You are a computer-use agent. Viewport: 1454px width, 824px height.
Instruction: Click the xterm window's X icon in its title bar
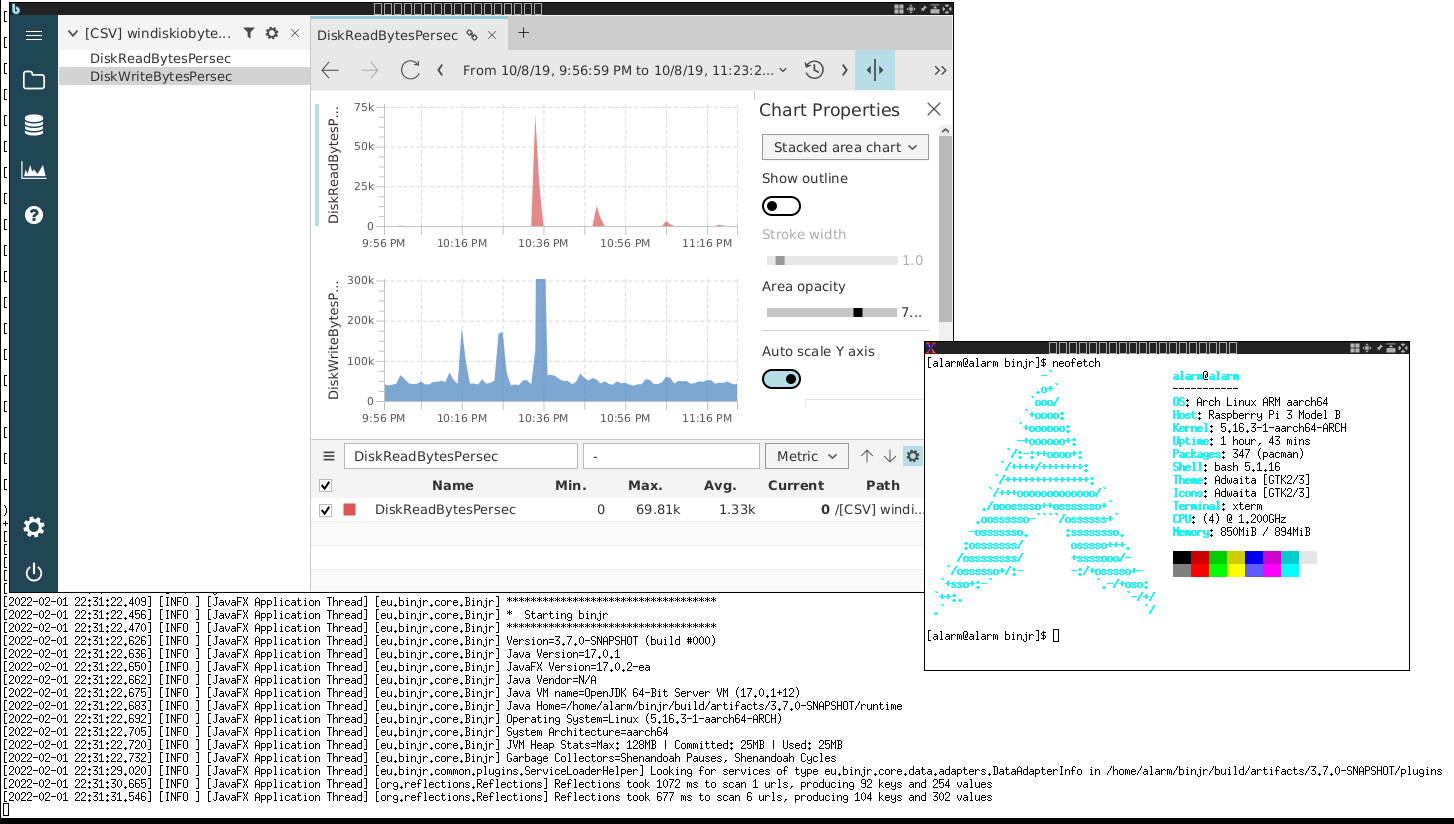point(931,348)
